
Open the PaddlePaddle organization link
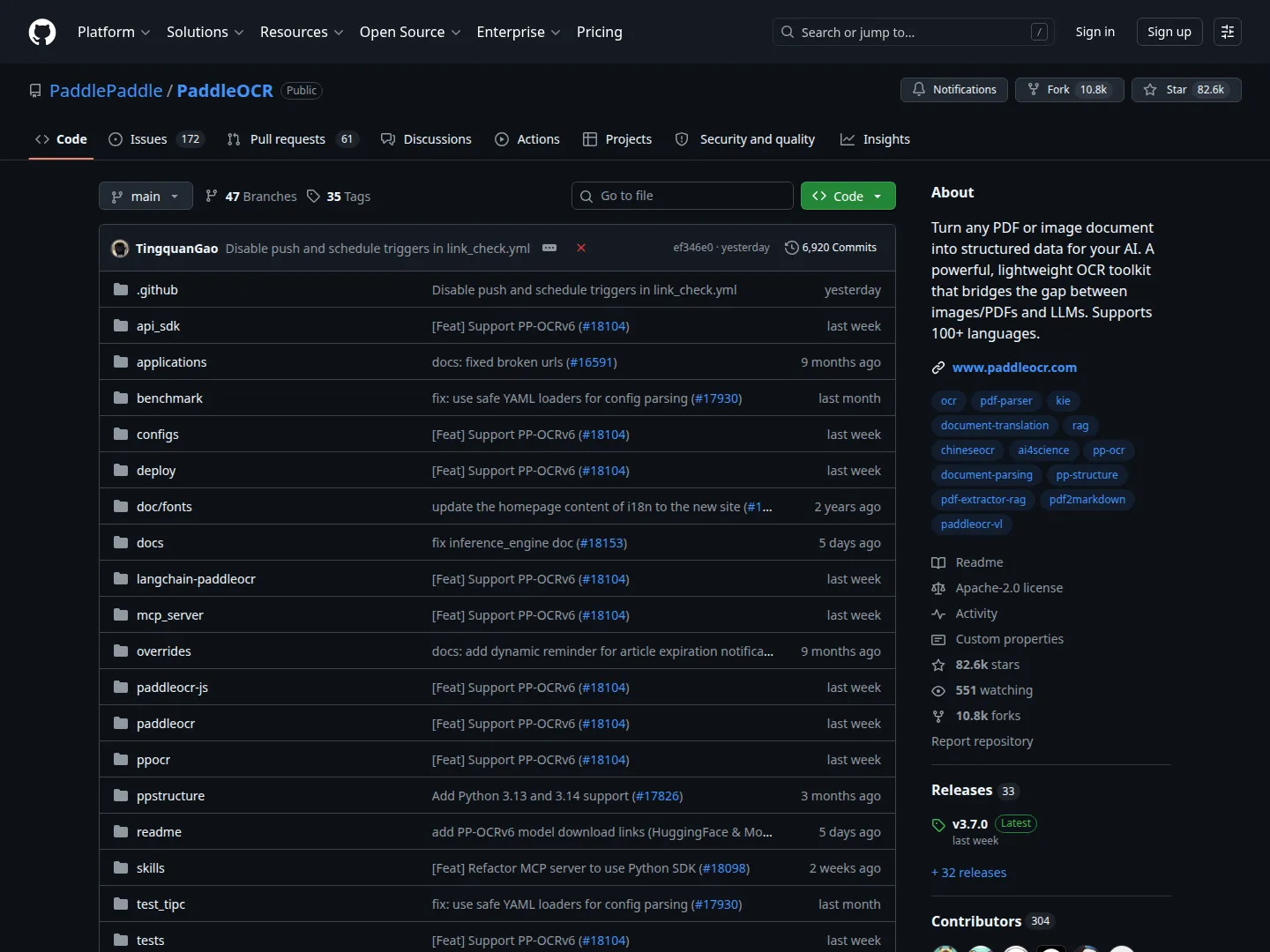click(106, 91)
